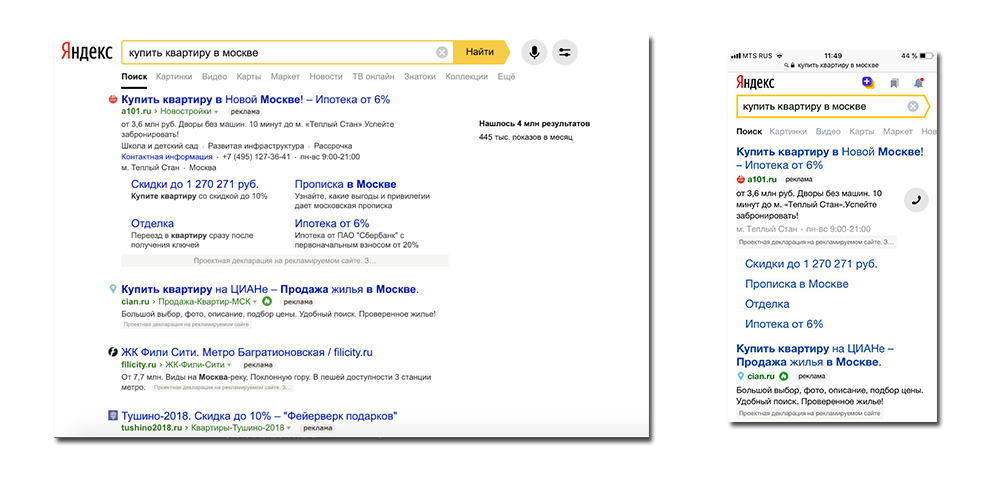Open the 'Скидки до 1 270 271 руб.' desktop sitelink
This screenshot has width=1000, height=479.
pyautogui.click(x=195, y=184)
